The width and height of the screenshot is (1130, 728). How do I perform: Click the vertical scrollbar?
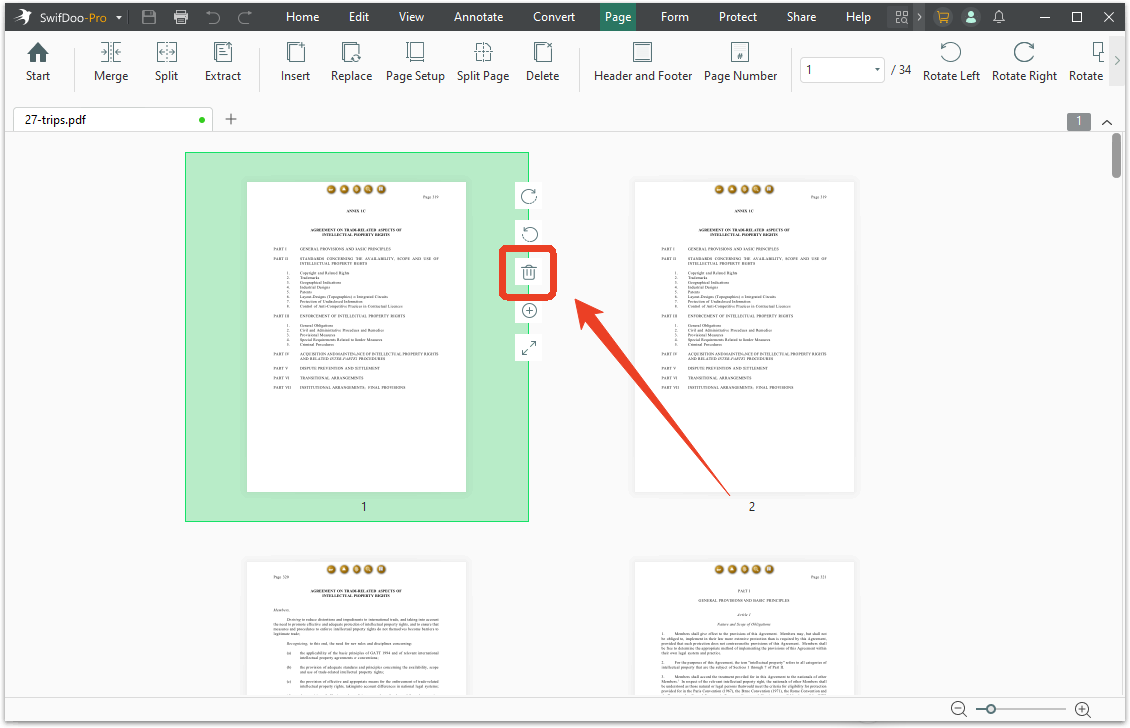[x=1116, y=155]
